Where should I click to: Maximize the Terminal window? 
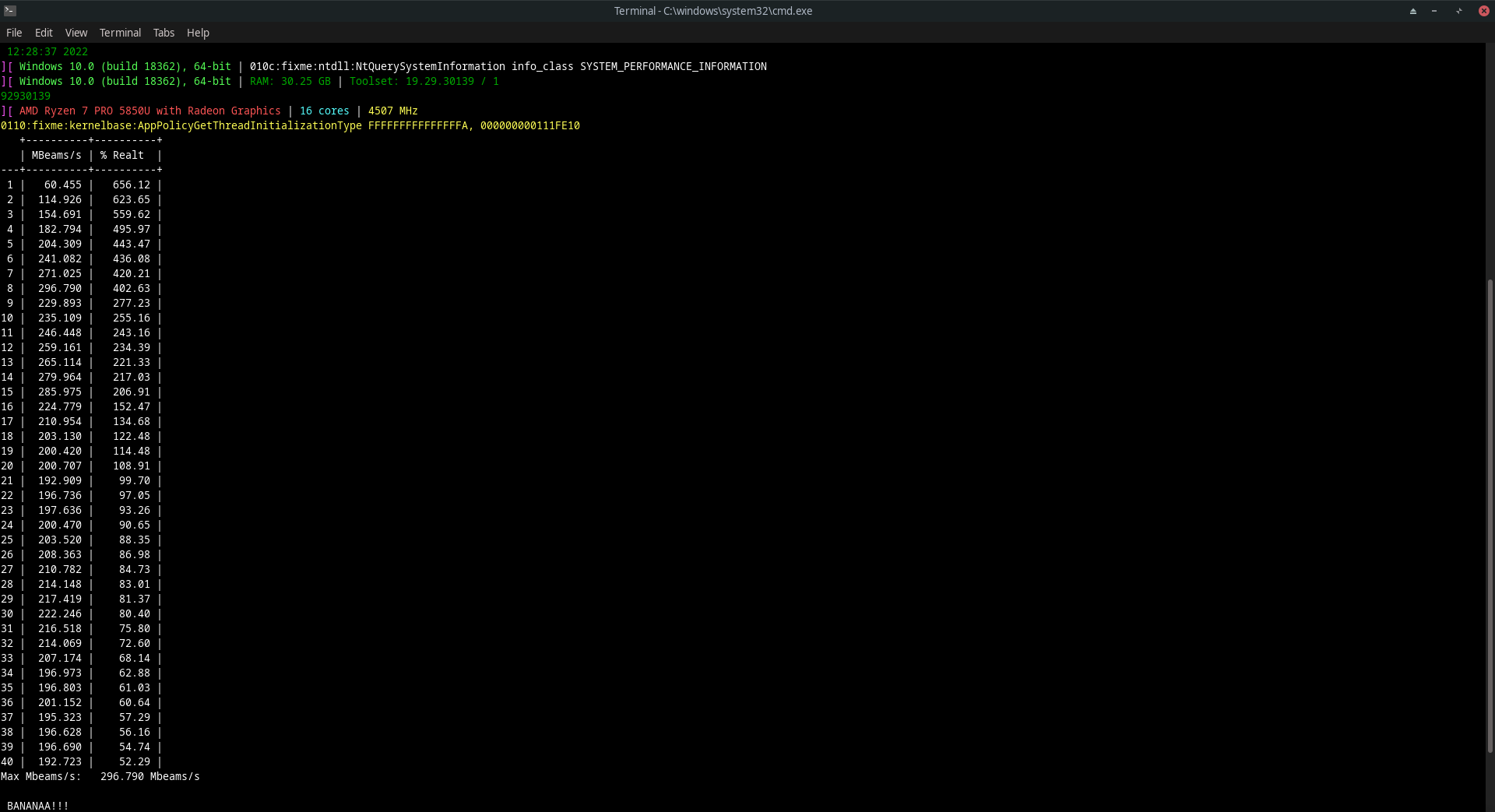(x=1458, y=11)
